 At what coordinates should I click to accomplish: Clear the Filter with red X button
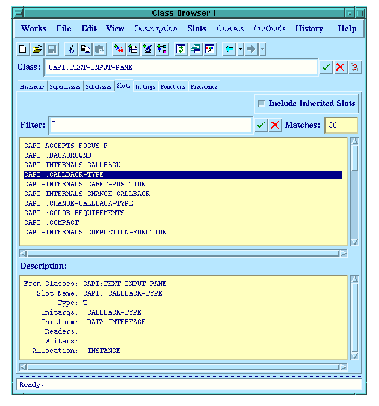(x=275, y=125)
